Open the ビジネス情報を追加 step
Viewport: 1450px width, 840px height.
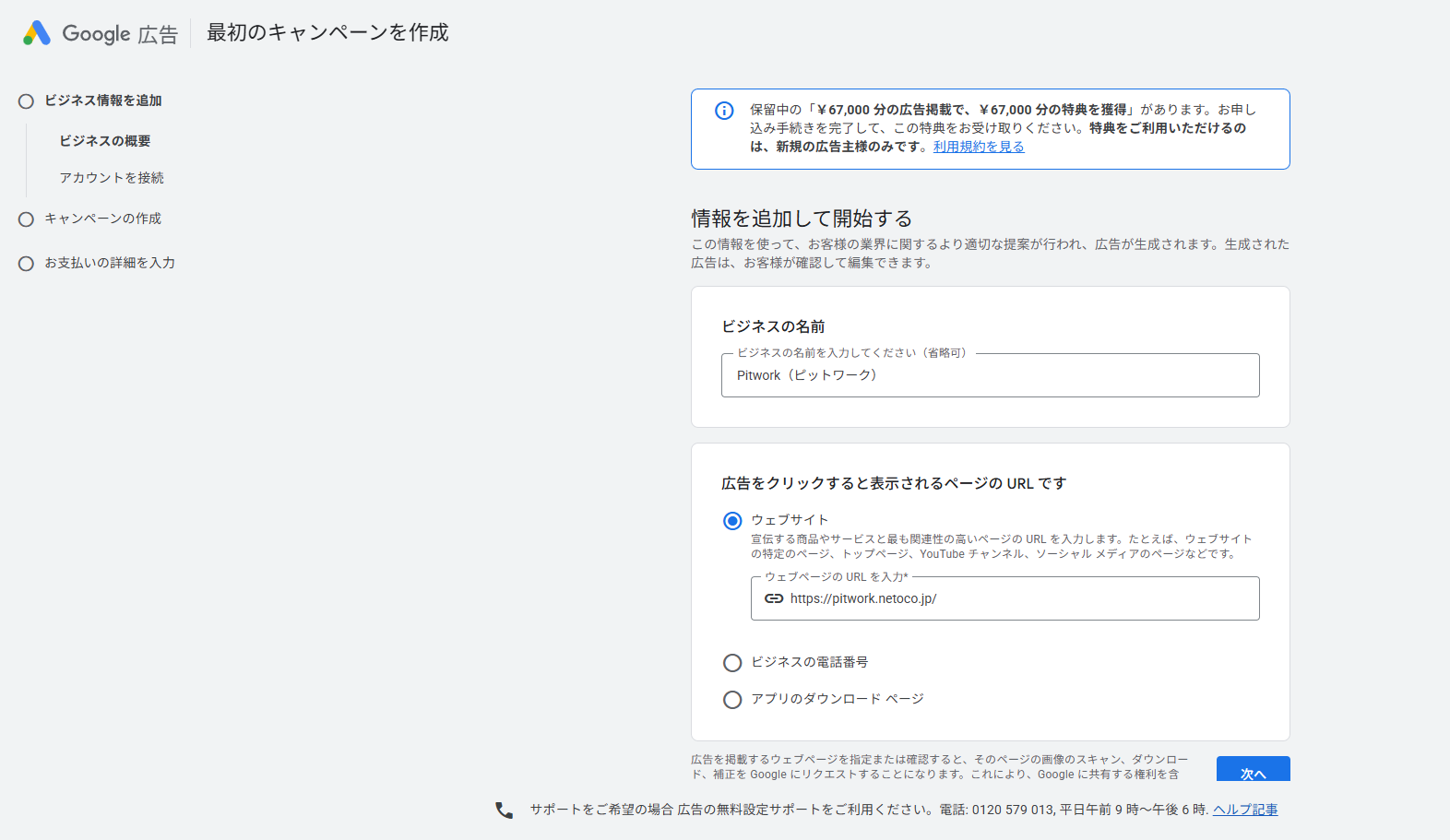(103, 101)
